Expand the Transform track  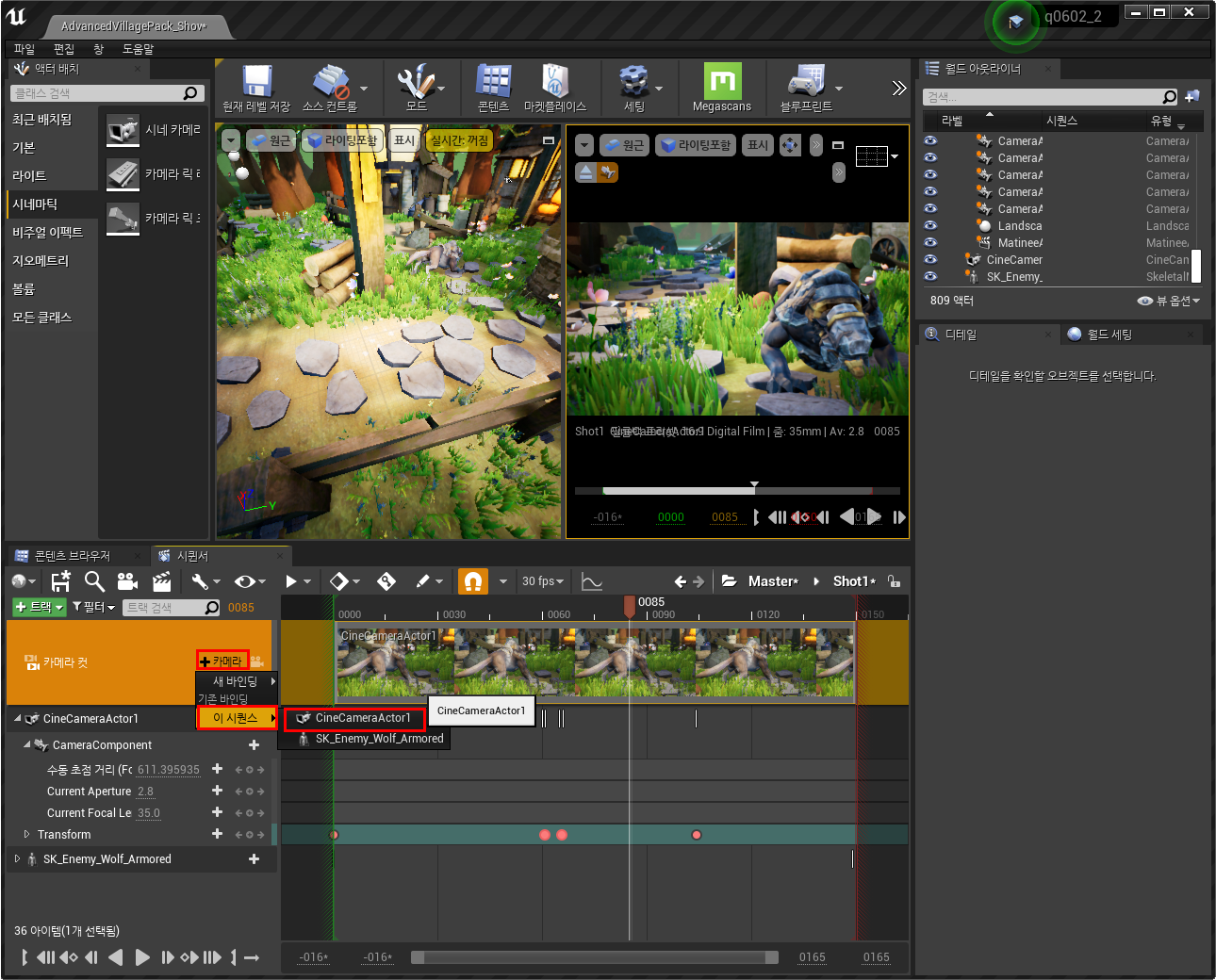(26, 834)
